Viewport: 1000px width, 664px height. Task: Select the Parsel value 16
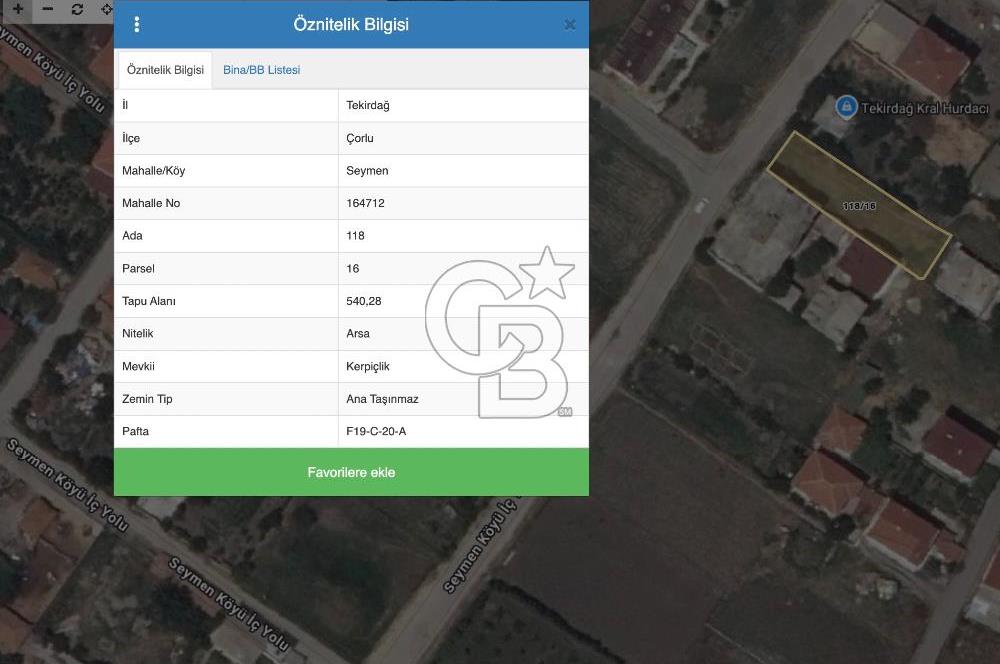pyautogui.click(x=353, y=269)
